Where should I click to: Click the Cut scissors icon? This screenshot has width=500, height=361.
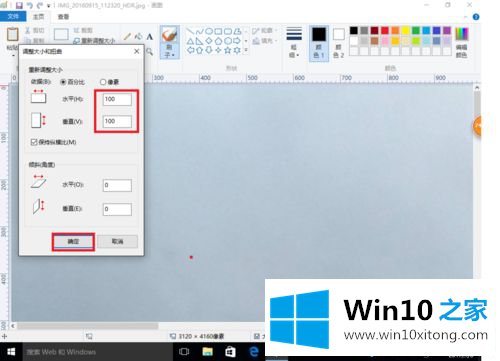[x=28, y=30]
